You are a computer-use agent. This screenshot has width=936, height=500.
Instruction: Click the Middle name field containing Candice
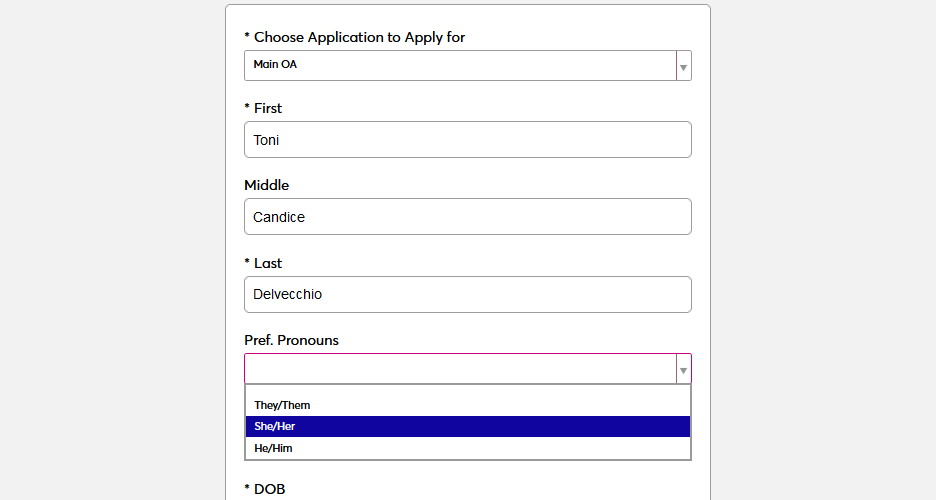(467, 217)
